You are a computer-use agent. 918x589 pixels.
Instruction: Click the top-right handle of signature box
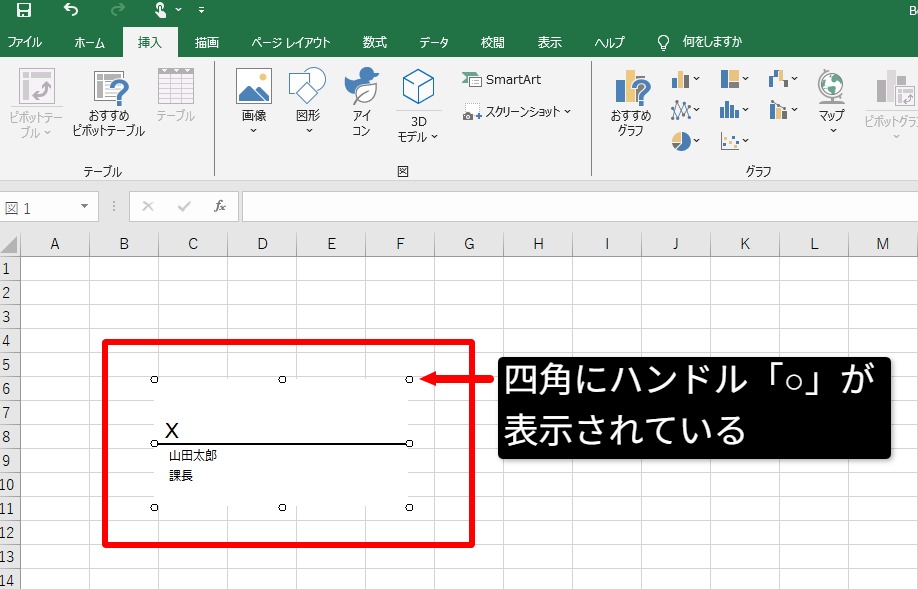click(x=410, y=379)
